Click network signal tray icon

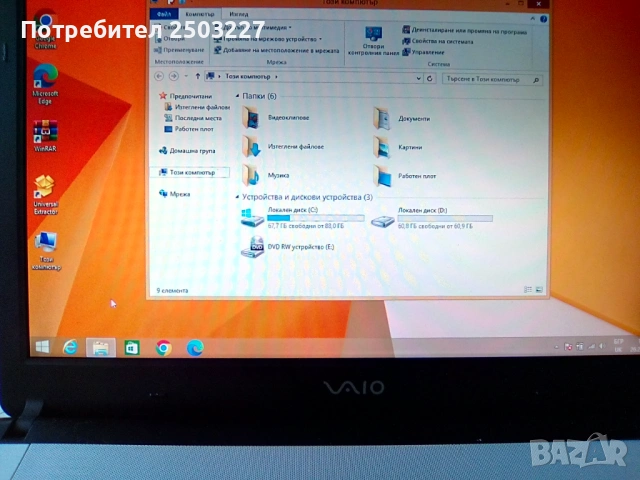pos(591,347)
